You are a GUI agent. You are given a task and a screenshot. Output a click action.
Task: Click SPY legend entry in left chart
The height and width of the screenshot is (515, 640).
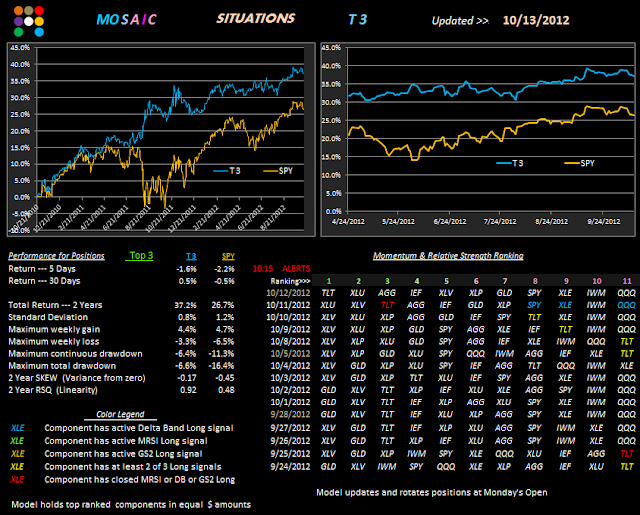click(x=278, y=171)
